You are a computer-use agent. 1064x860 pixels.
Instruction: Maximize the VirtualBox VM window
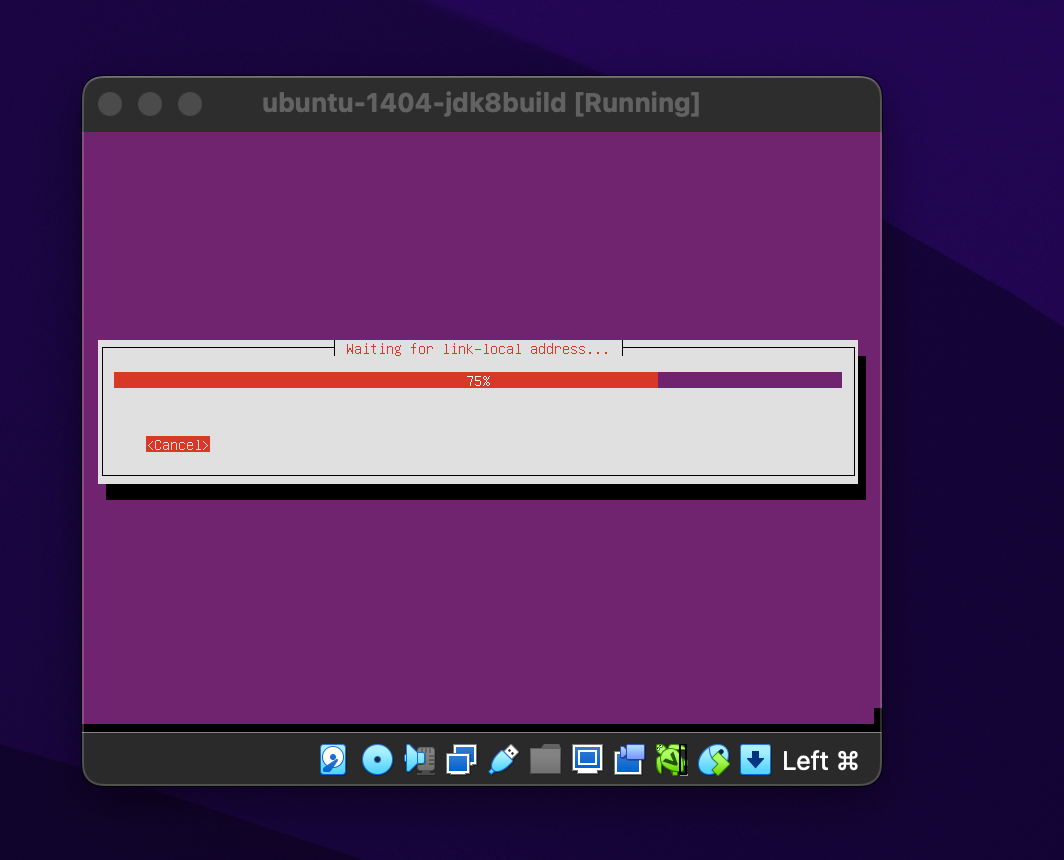click(190, 104)
